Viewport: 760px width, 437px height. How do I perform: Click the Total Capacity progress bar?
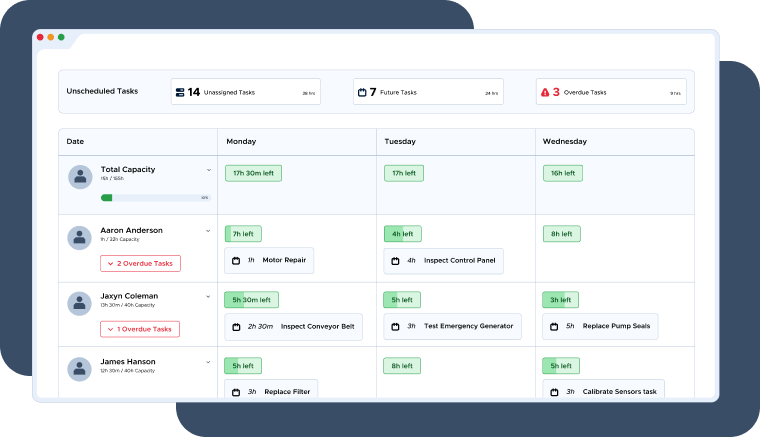[155, 198]
